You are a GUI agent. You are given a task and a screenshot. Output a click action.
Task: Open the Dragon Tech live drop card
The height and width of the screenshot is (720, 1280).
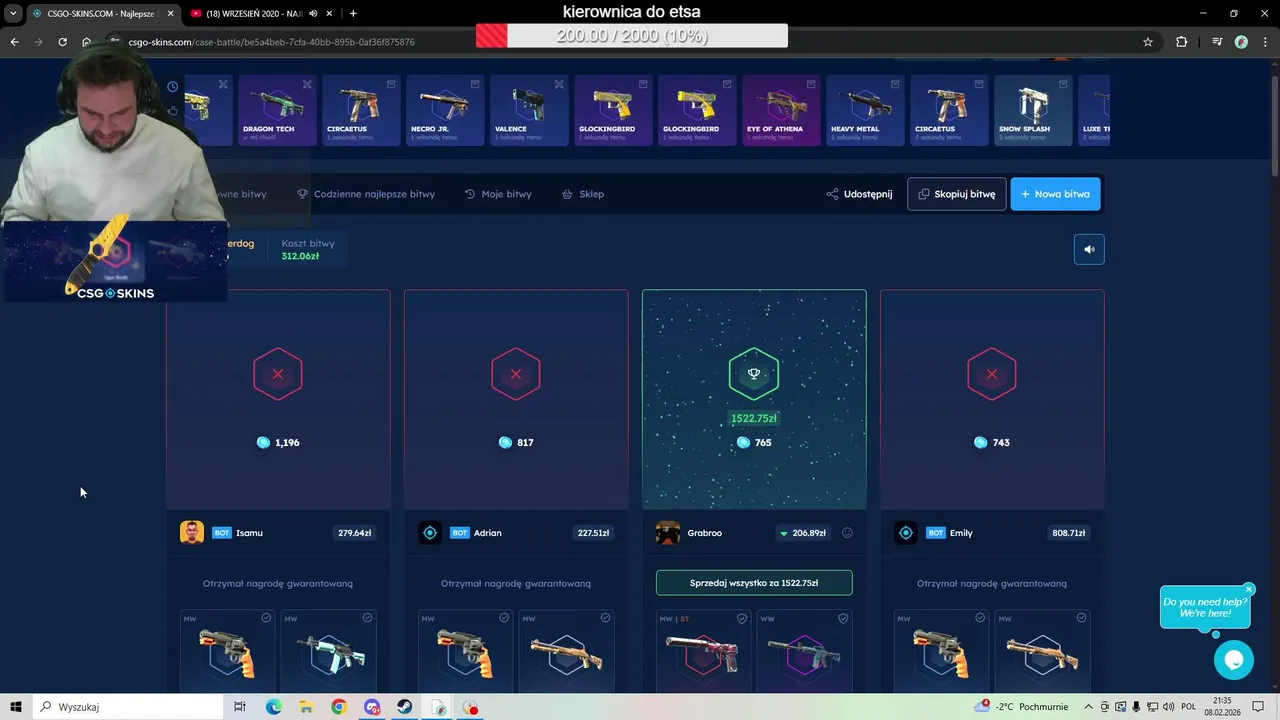coord(277,110)
